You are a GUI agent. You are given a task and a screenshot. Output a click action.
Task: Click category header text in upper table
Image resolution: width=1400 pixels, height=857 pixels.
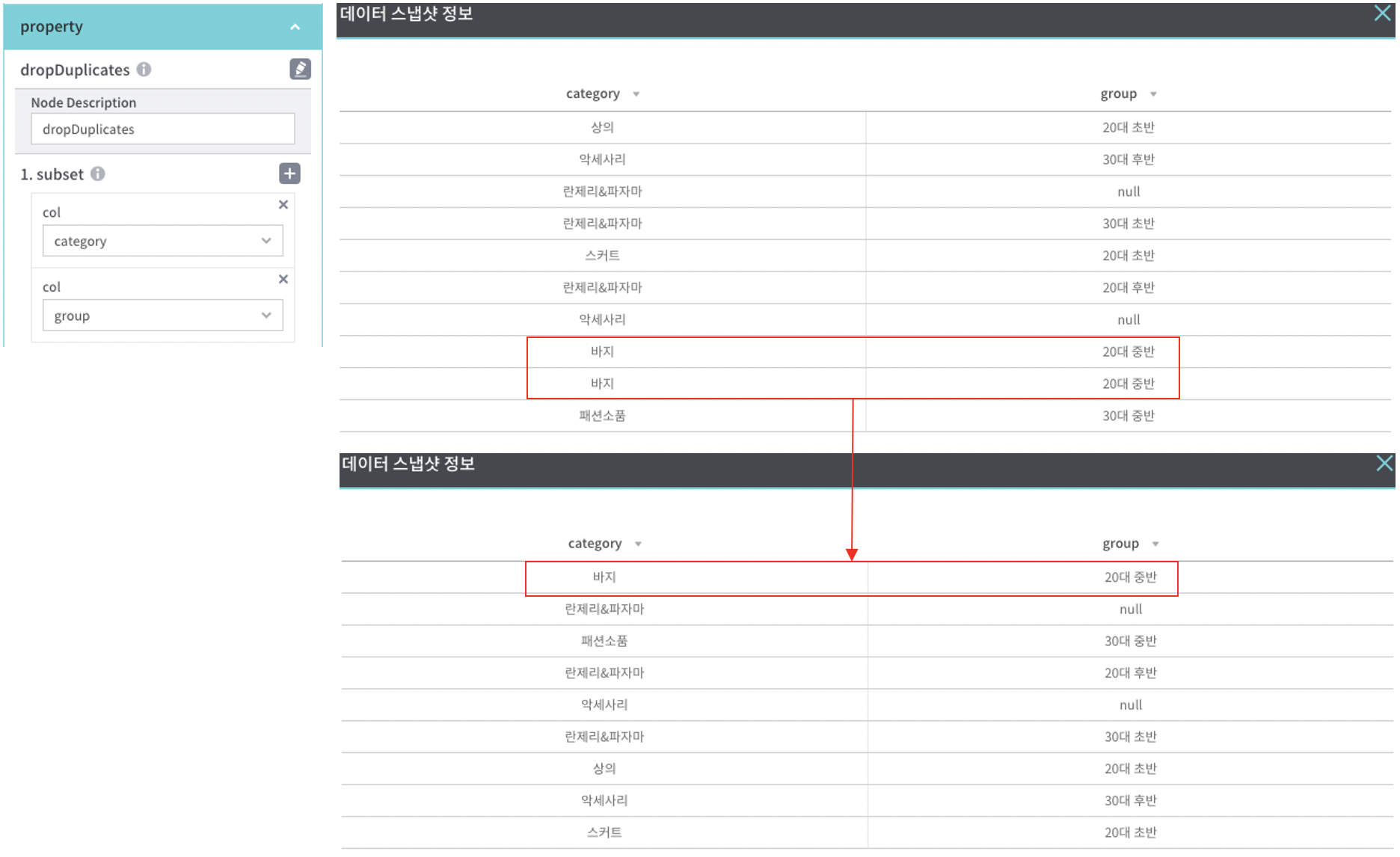[x=593, y=93]
